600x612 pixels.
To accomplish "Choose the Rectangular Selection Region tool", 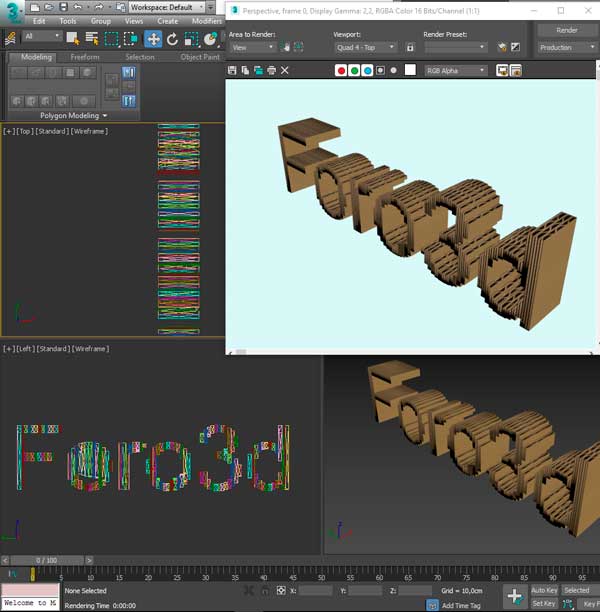I will 111,39.
